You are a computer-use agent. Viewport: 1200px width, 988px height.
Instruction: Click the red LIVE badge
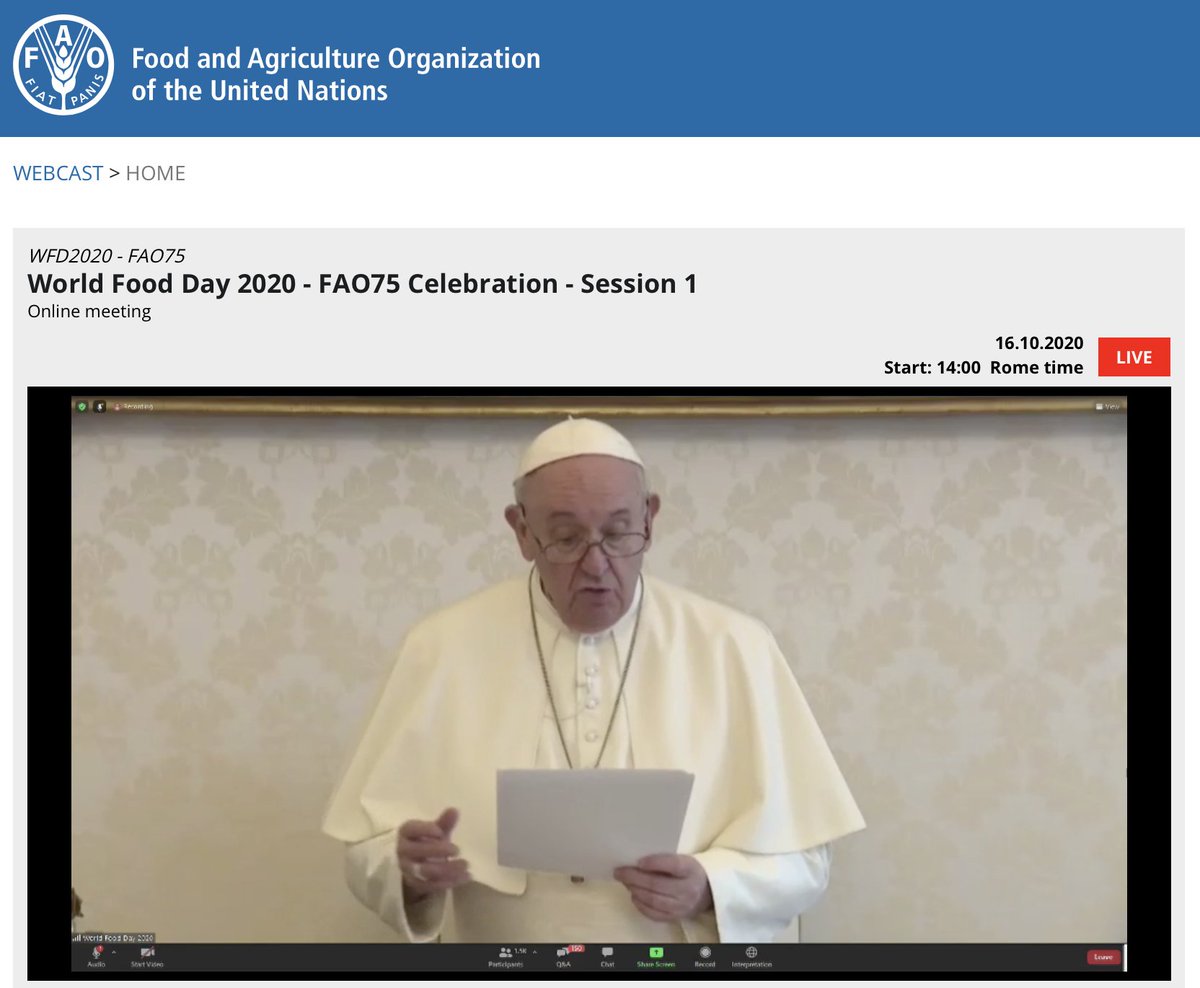(1134, 357)
